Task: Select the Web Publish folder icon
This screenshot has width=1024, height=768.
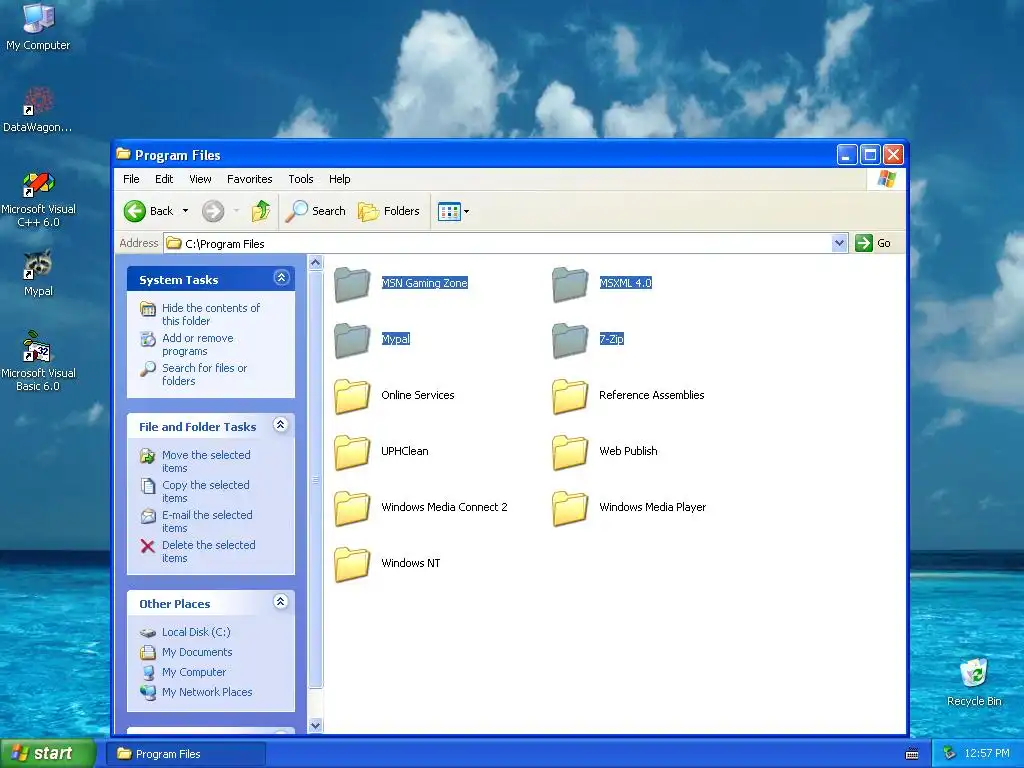Action: [570, 453]
